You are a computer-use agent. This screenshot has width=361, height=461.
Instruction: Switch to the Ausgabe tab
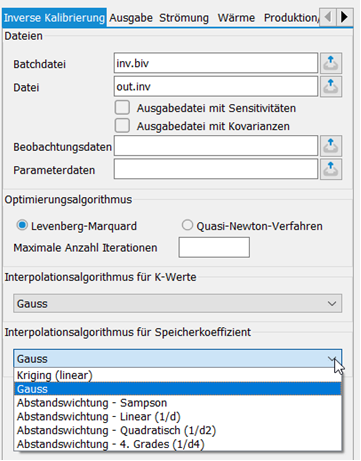click(131, 18)
